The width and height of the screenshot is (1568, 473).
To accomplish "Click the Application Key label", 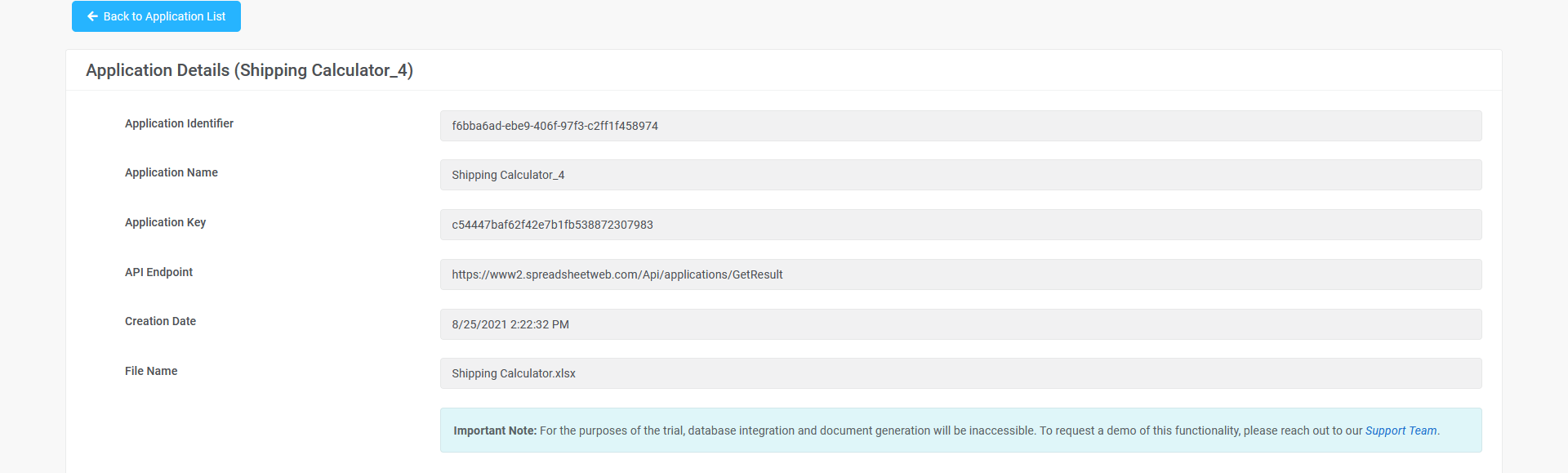I will (165, 222).
